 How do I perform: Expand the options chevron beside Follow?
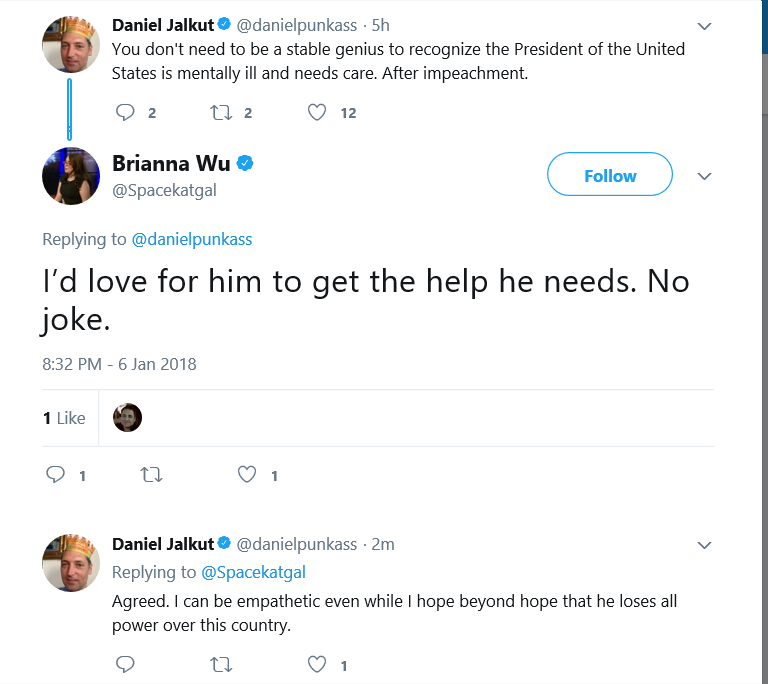pyautogui.click(x=704, y=176)
